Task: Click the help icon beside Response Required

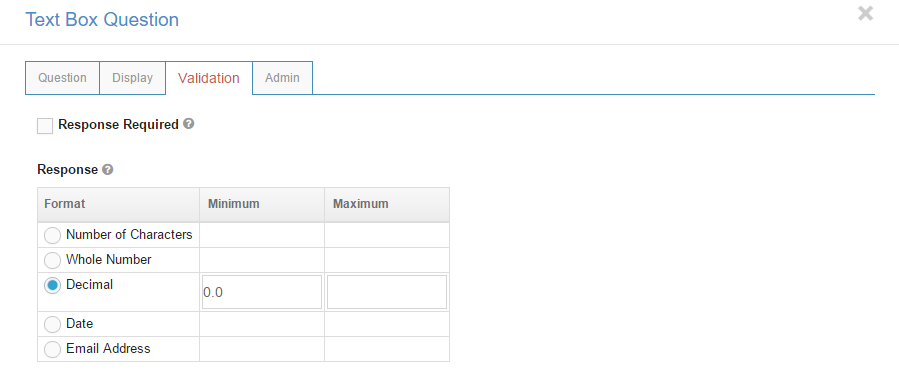Action: tap(188, 124)
